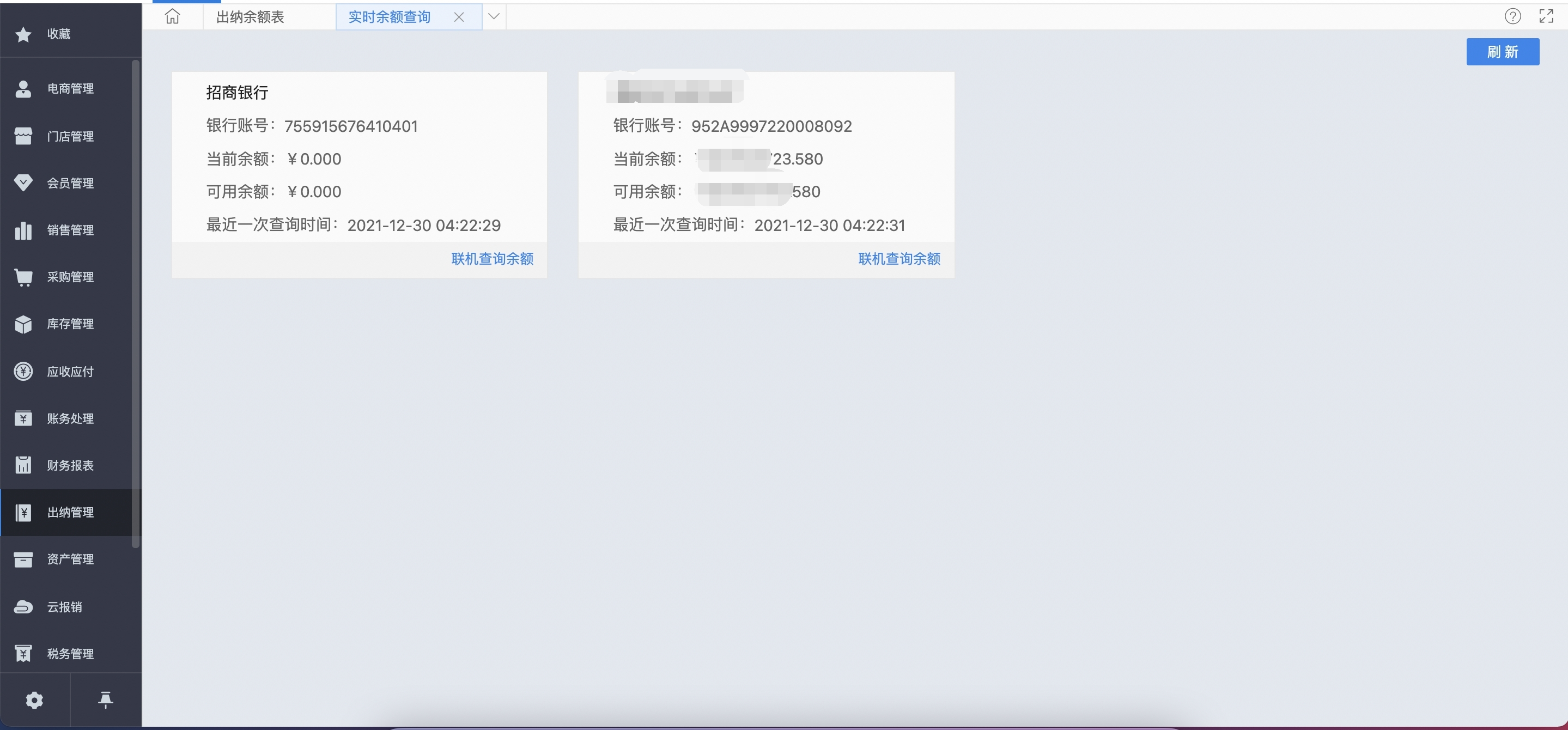Click 联机查询余额 for 招商银行
The image size is (1568, 730).
click(492, 259)
